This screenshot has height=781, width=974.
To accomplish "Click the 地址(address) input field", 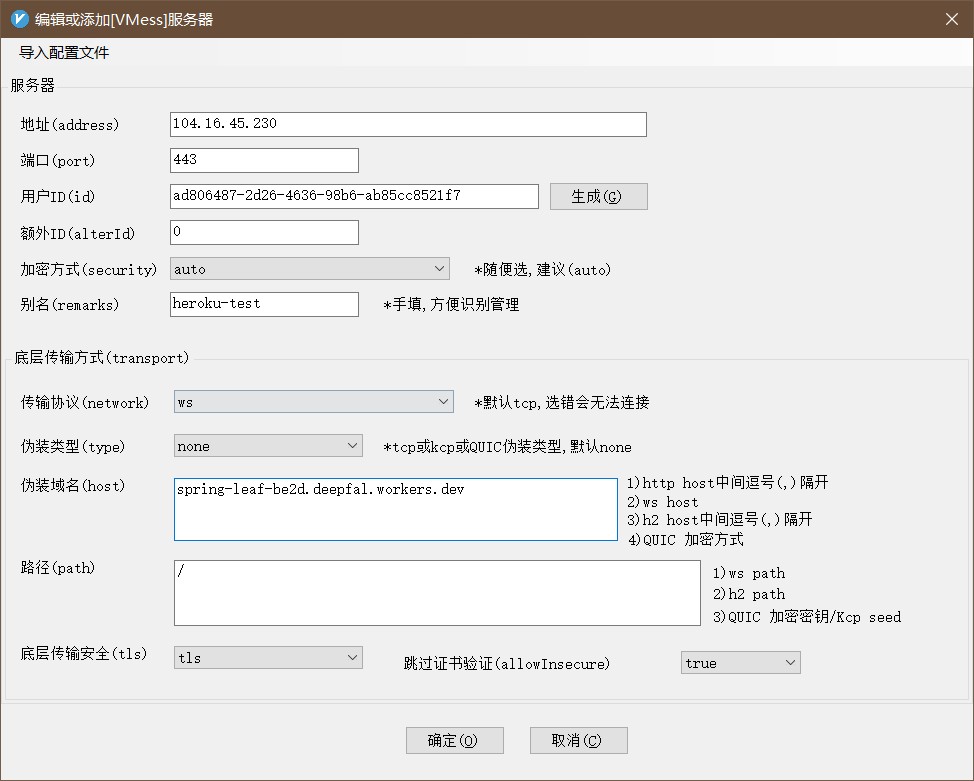I will click(408, 124).
